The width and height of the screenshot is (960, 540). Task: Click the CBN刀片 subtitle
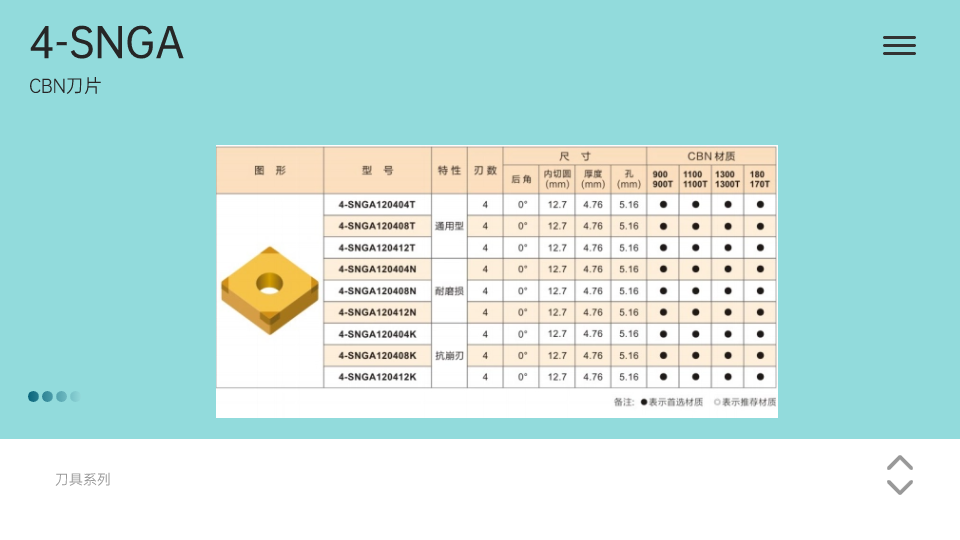pos(65,87)
